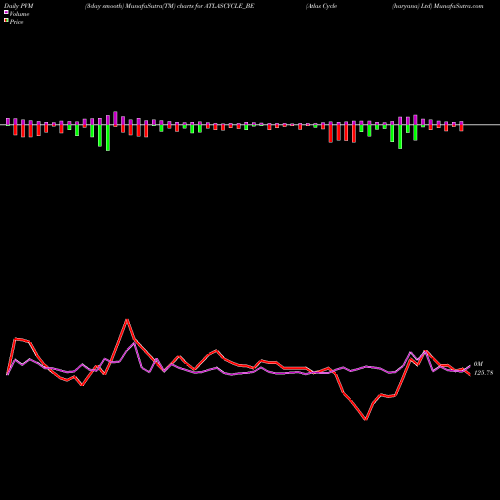Click the 'ATLASCYCLE_BE' chart heading text

(x=229, y=6)
